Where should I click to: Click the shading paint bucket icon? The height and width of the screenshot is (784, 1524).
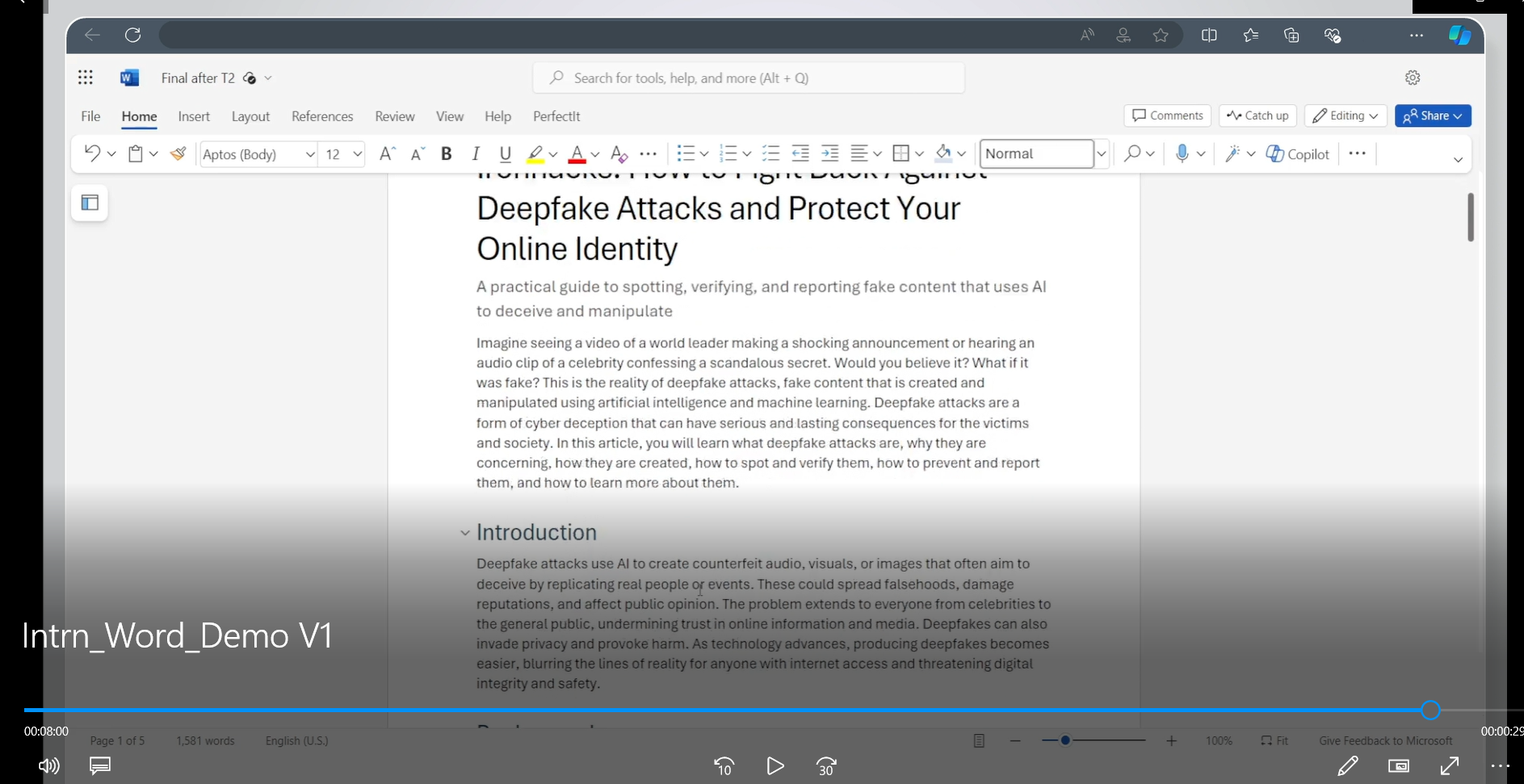coord(943,153)
